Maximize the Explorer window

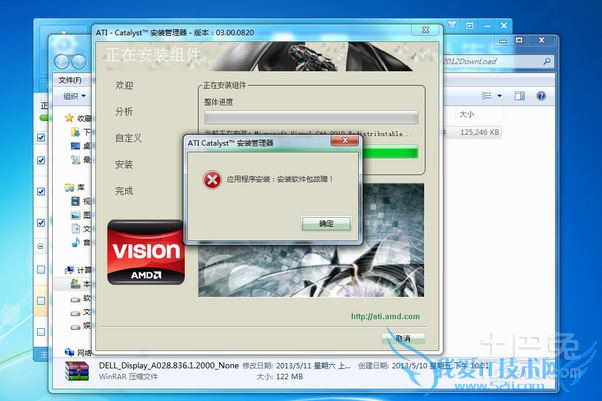[x=519, y=40]
